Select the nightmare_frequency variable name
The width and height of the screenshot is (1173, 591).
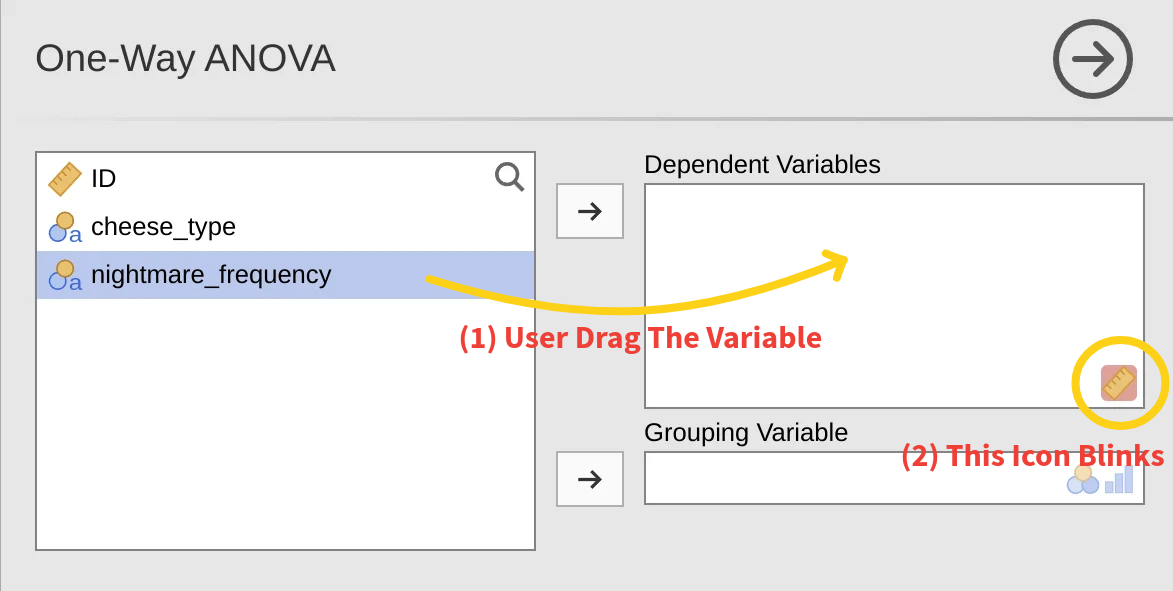(x=211, y=275)
